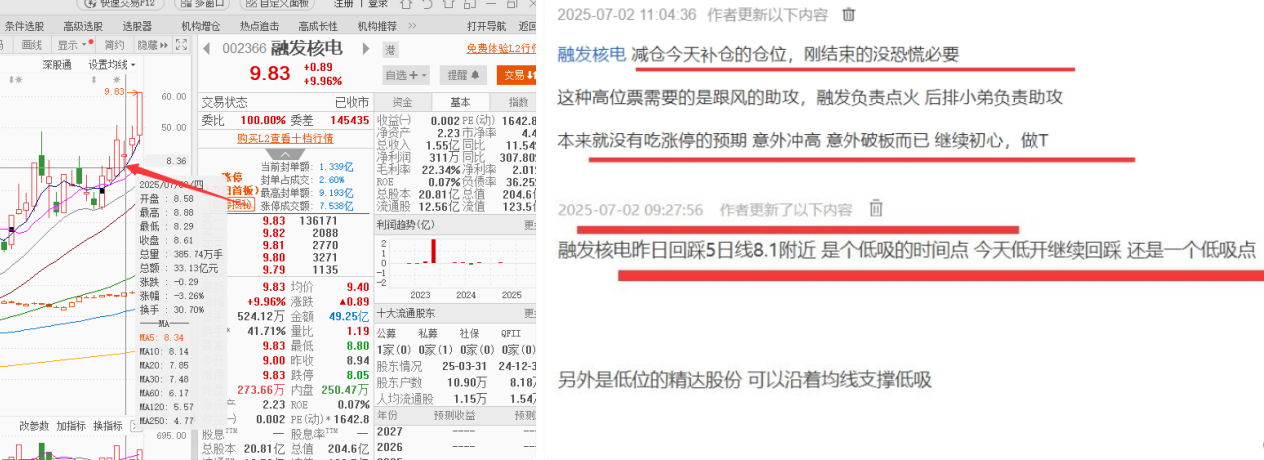Switch to the 条件选股 tab
This screenshot has height=460, width=1264.
click(25, 25)
